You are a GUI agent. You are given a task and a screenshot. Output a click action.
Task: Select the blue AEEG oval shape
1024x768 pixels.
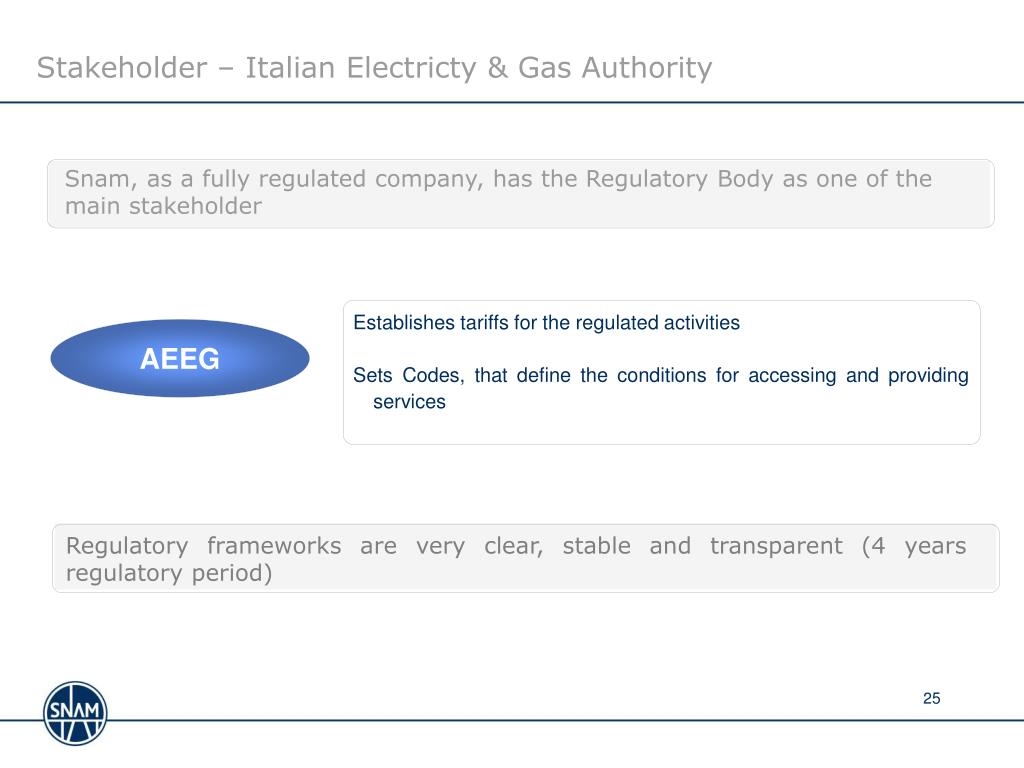click(x=180, y=359)
